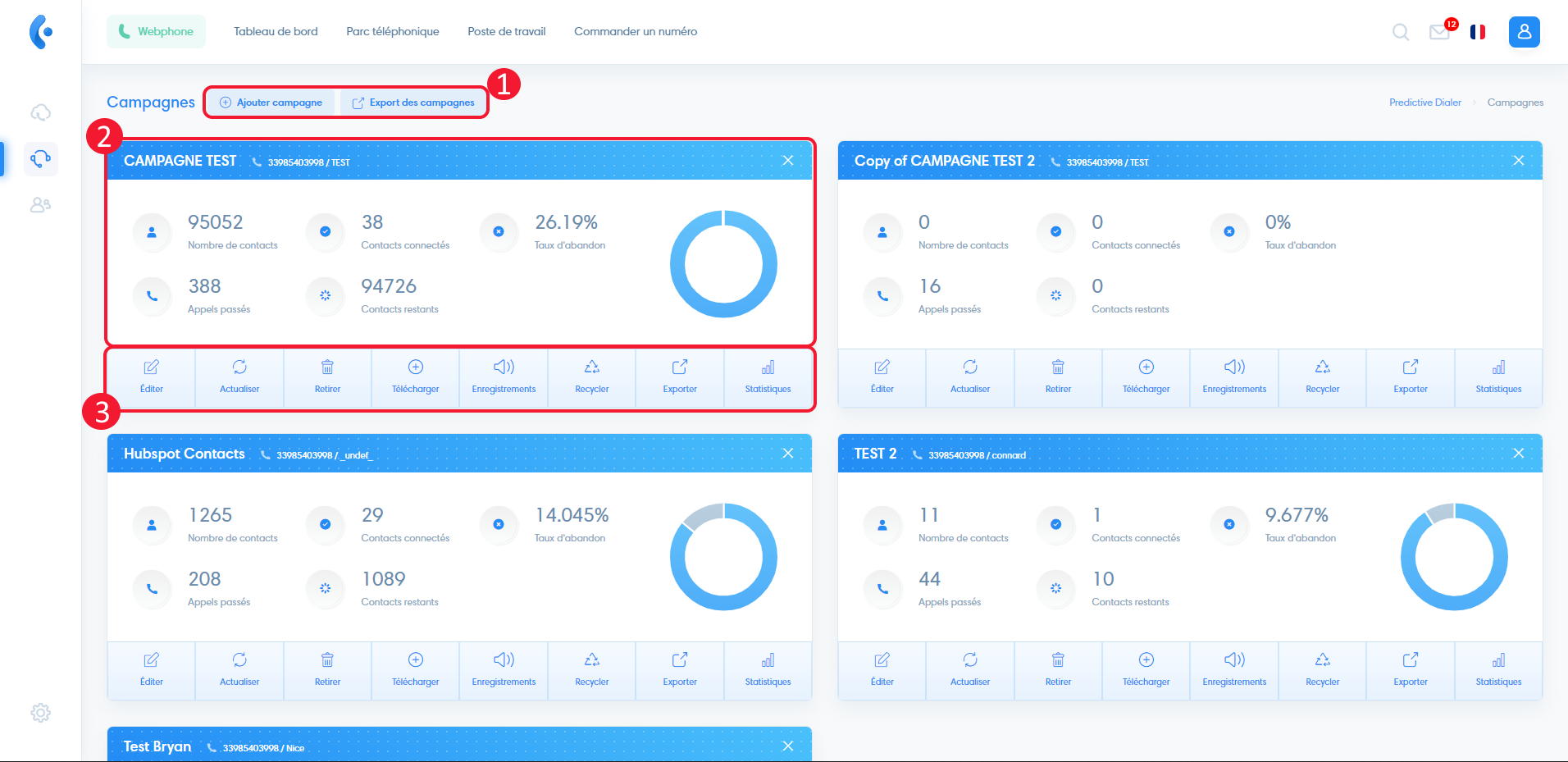The width and height of the screenshot is (1568, 762).
Task: Click Télécharger on Copy of CAMPAGNE TEST 2
Action: tap(1146, 377)
